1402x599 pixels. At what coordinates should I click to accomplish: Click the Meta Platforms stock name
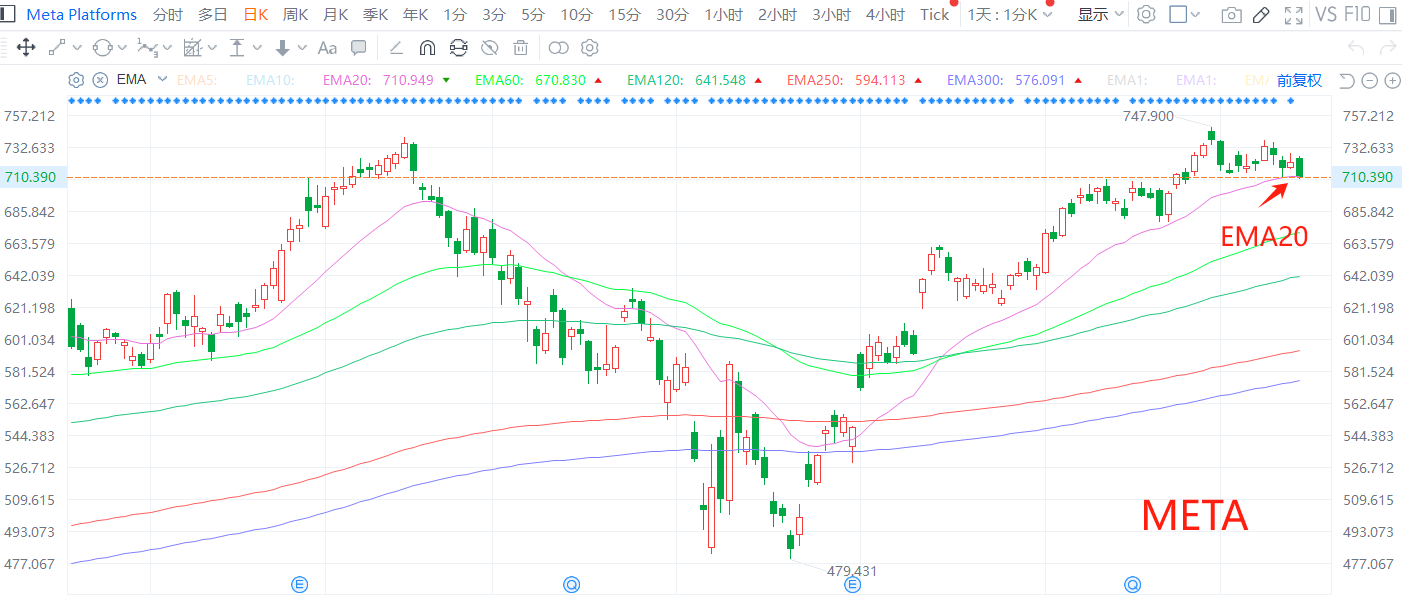click(x=82, y=15)
